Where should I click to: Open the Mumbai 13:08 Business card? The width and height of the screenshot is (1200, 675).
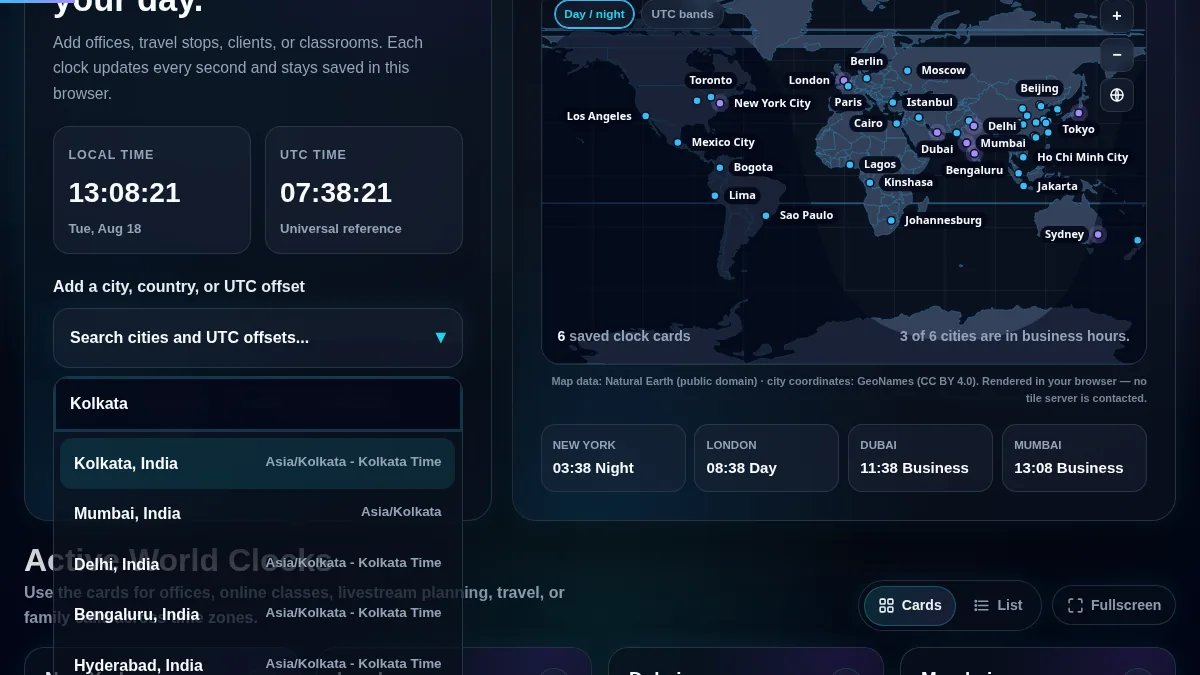[1074, 458]
